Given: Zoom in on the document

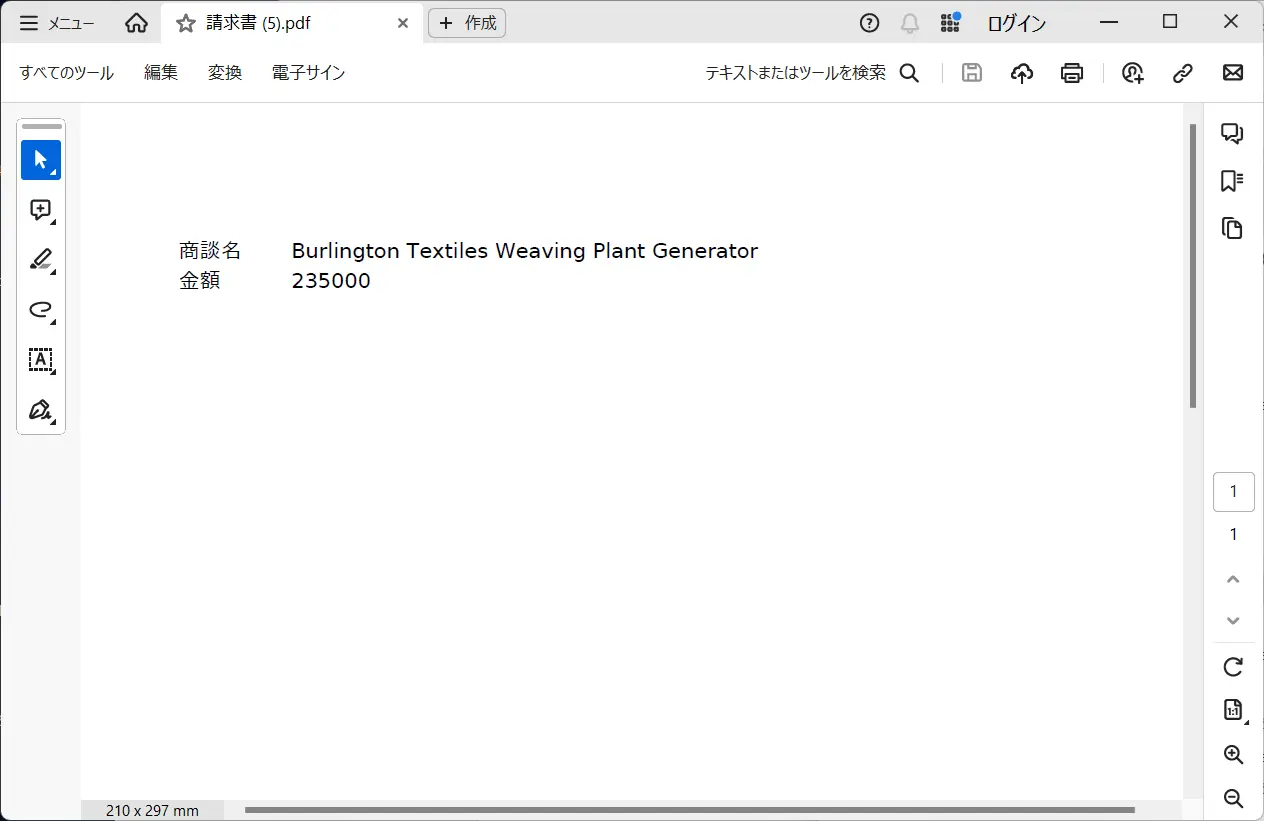Looking at the screenshot, I should click(x=1233, y=755).
